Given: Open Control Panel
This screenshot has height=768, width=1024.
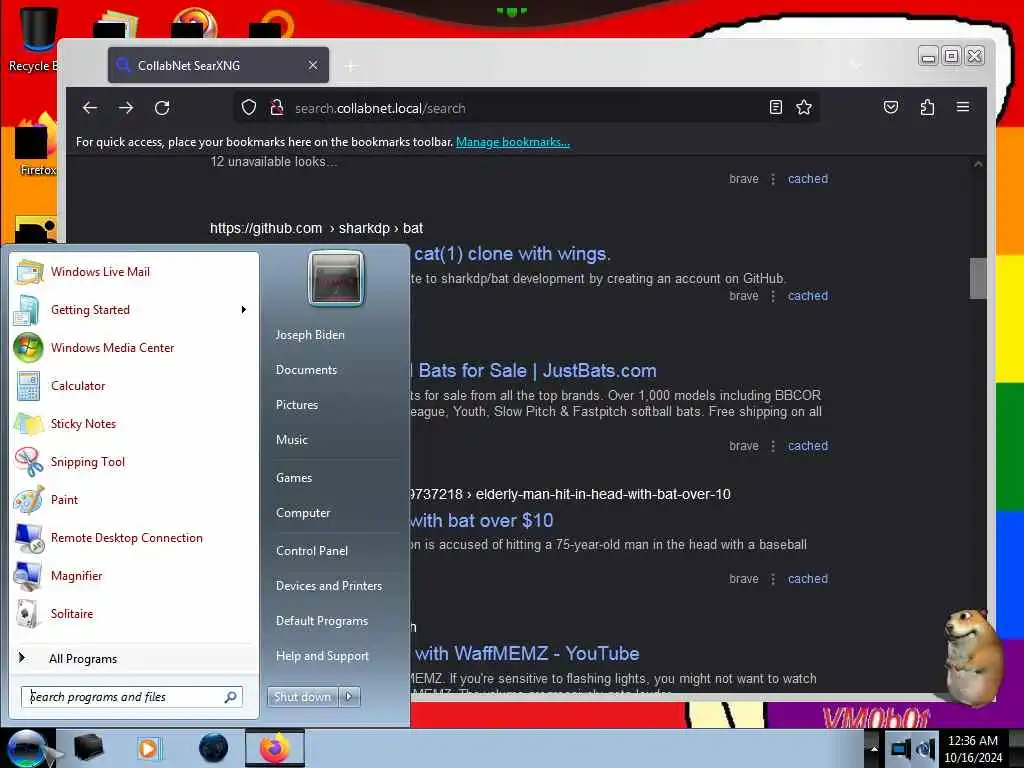Looking at the screenshot, I should (312, 551).
